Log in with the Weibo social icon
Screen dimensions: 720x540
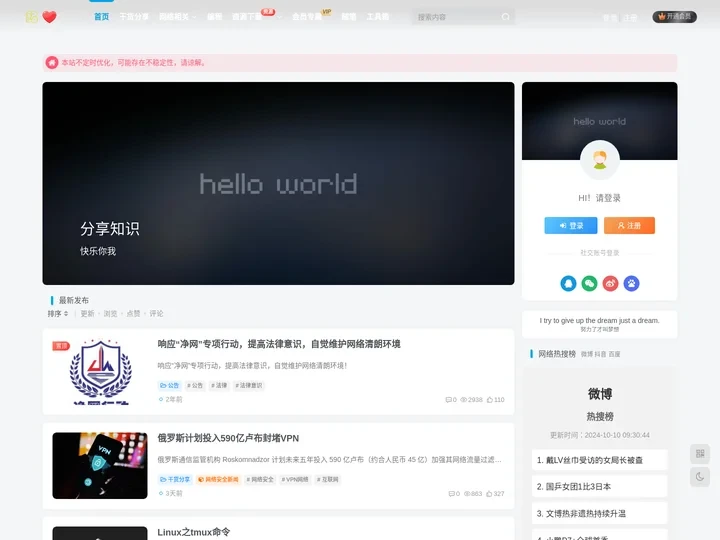(x=611, y=283)
